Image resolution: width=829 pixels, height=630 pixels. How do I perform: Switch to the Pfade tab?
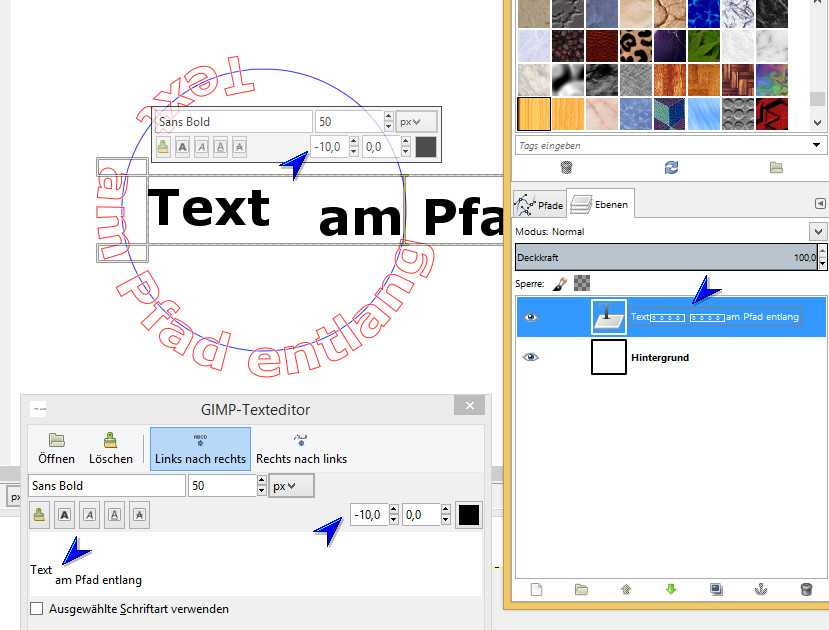[x=539, y=205]
